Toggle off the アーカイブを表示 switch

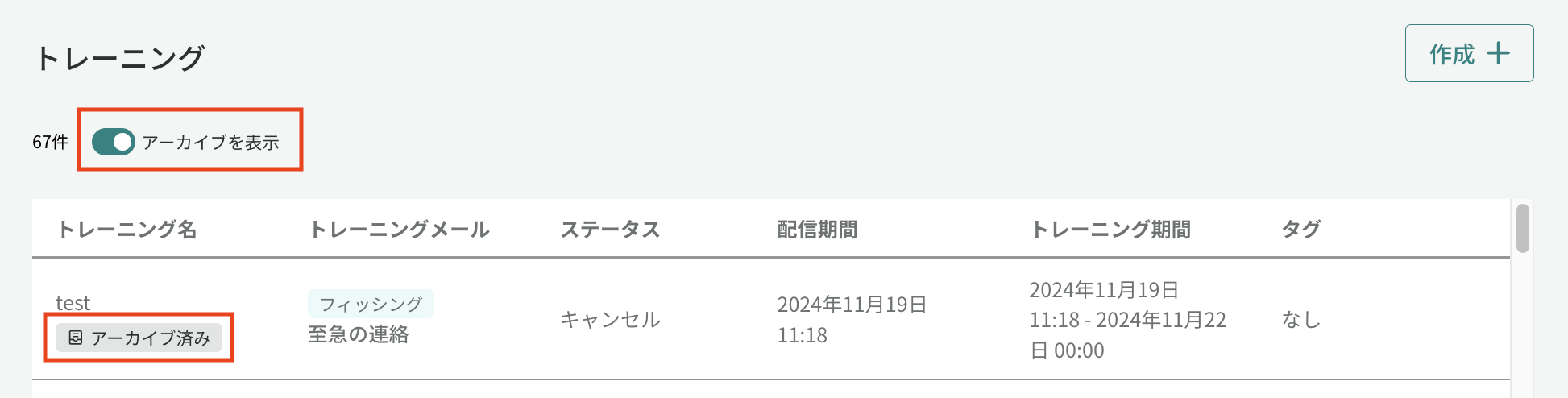tap(113, 142)
